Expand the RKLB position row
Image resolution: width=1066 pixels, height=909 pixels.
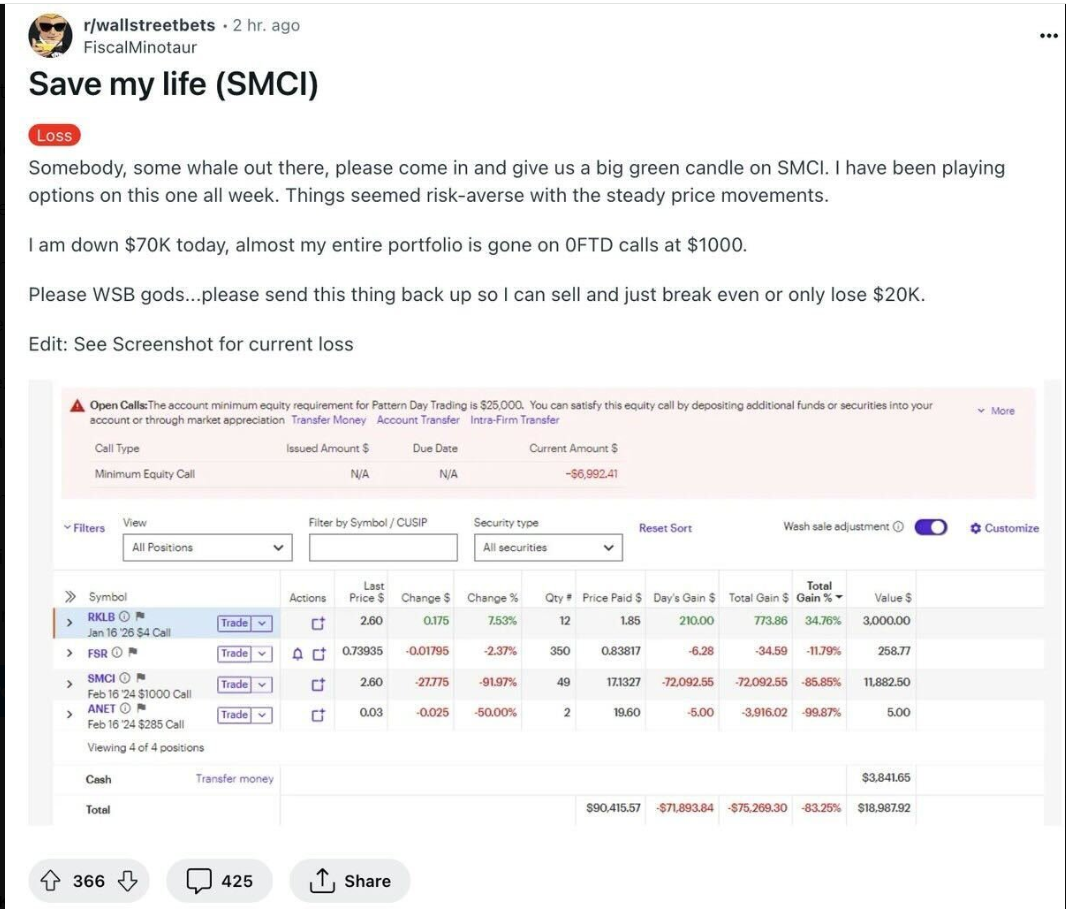point(69,622)
